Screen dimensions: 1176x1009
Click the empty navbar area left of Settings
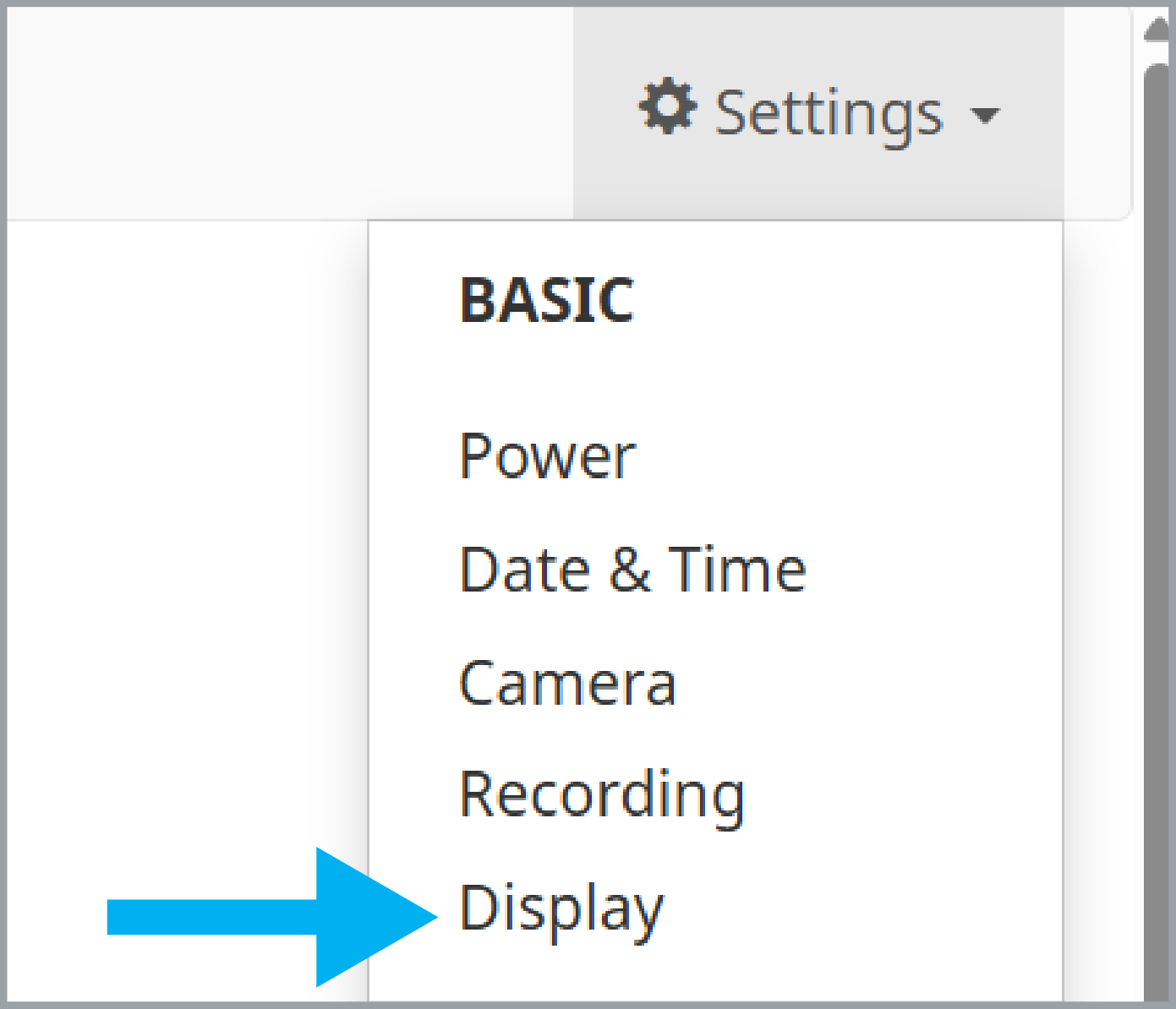(x=290, y=113)
